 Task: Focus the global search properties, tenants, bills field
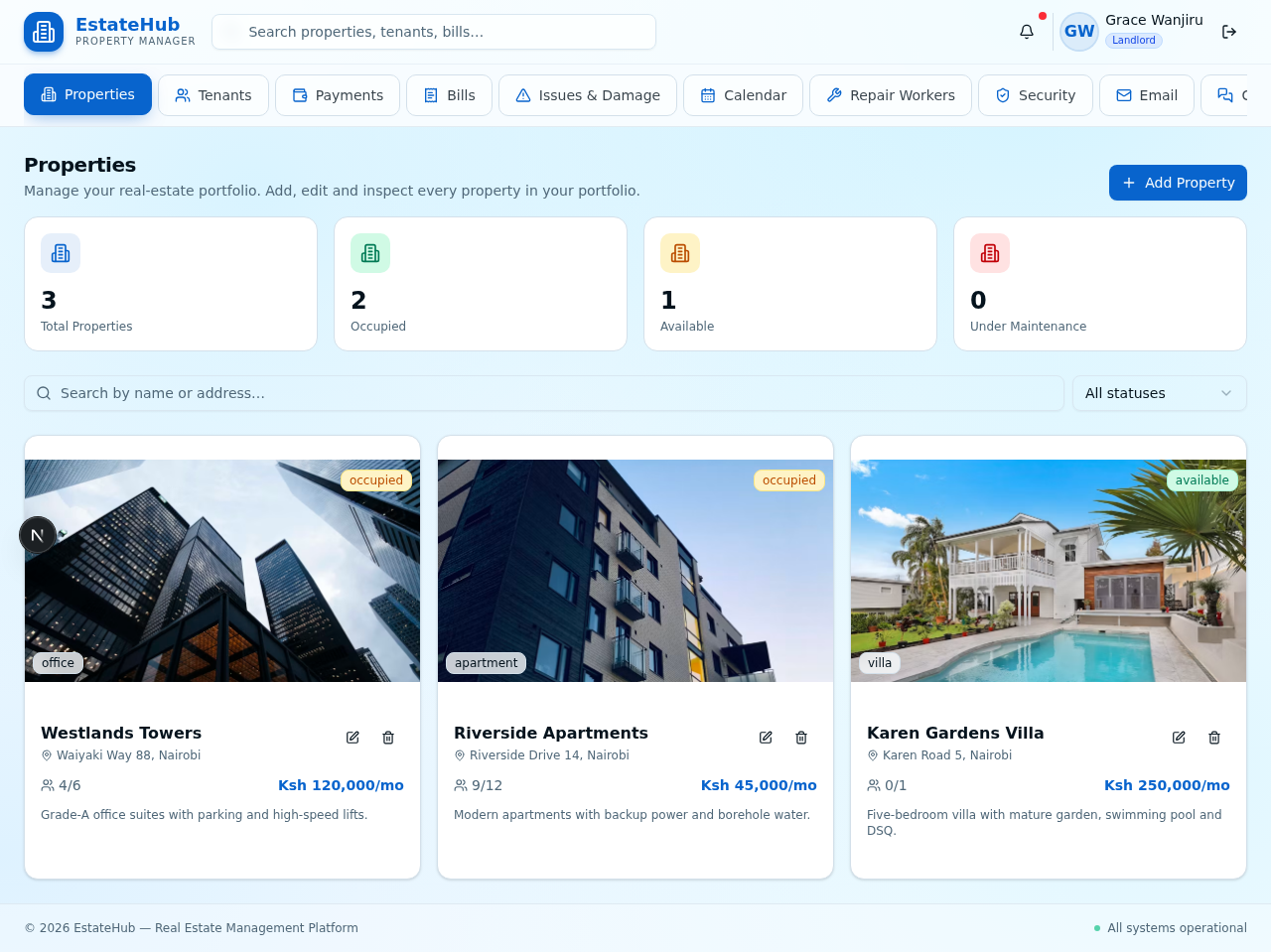pos(434,32)
